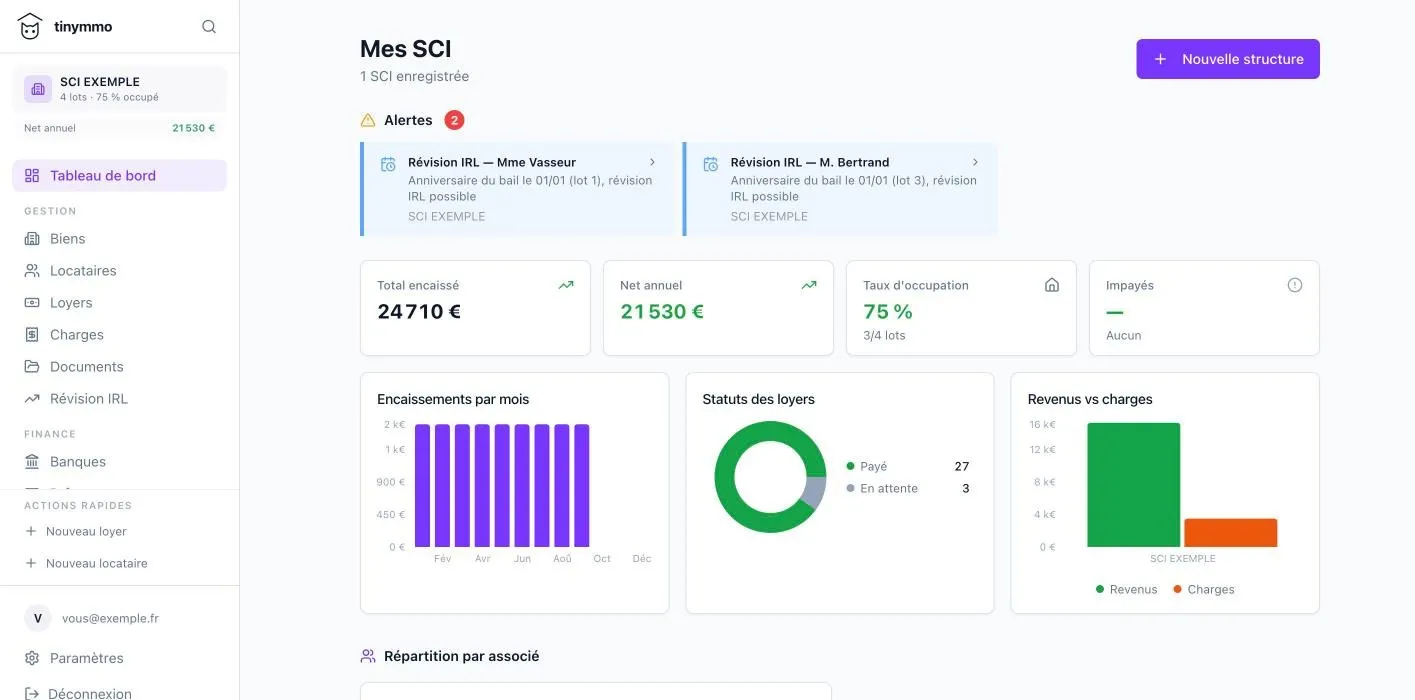This screenshot has height=700, width=1415.
Task: Click the house icon on Taux d'occupation card
Action: pyautogui.click(x=1052, y=285)
